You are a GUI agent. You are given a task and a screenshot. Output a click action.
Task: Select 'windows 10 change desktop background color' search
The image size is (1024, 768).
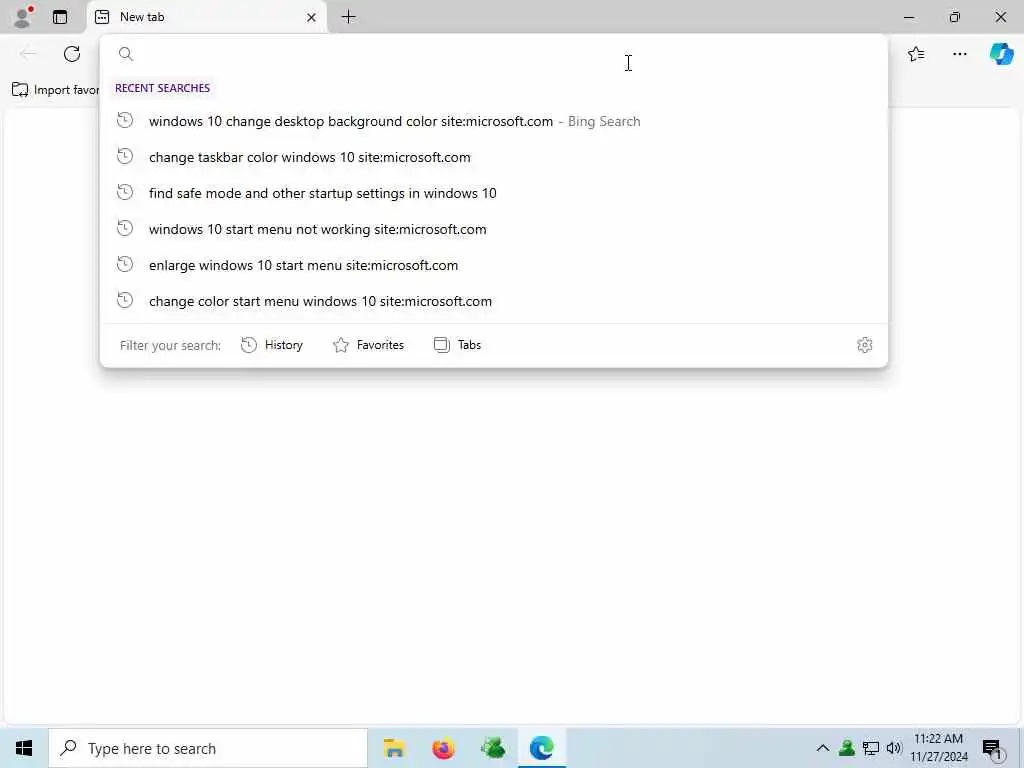pyautogui.click(x=494, y=121)
